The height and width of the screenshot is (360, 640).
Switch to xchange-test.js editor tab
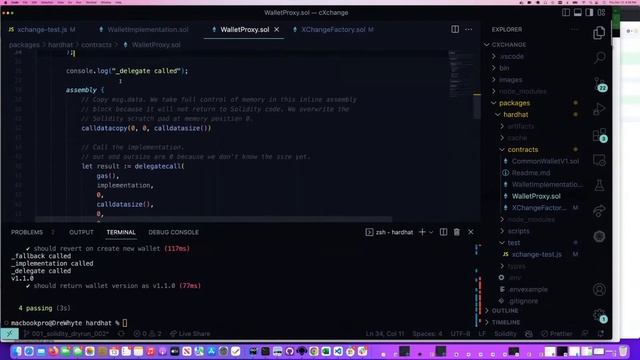42,29
